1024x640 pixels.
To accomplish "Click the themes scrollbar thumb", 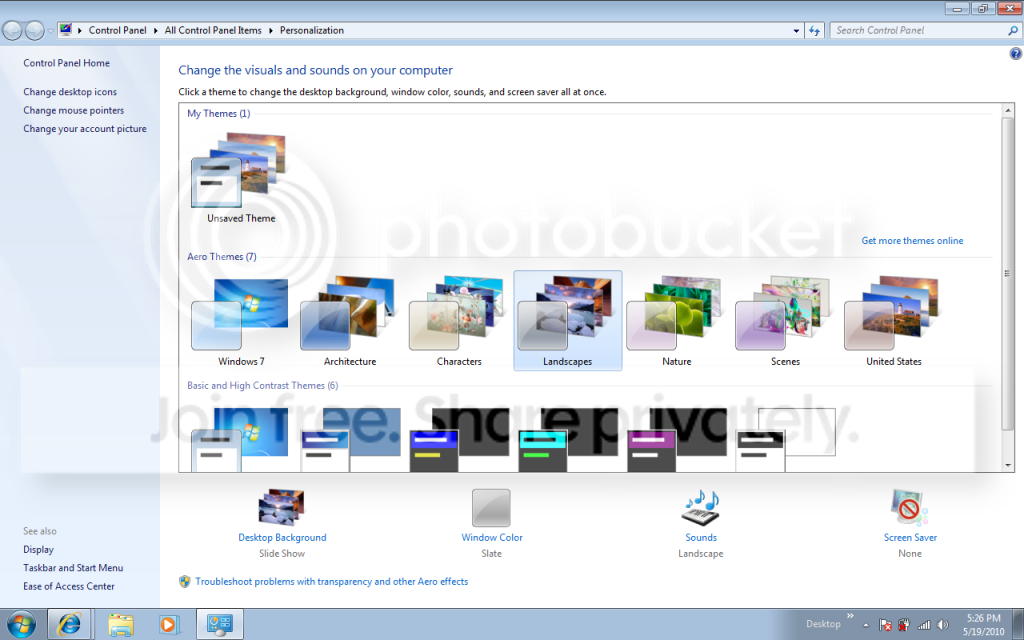I will [1008, 274].
